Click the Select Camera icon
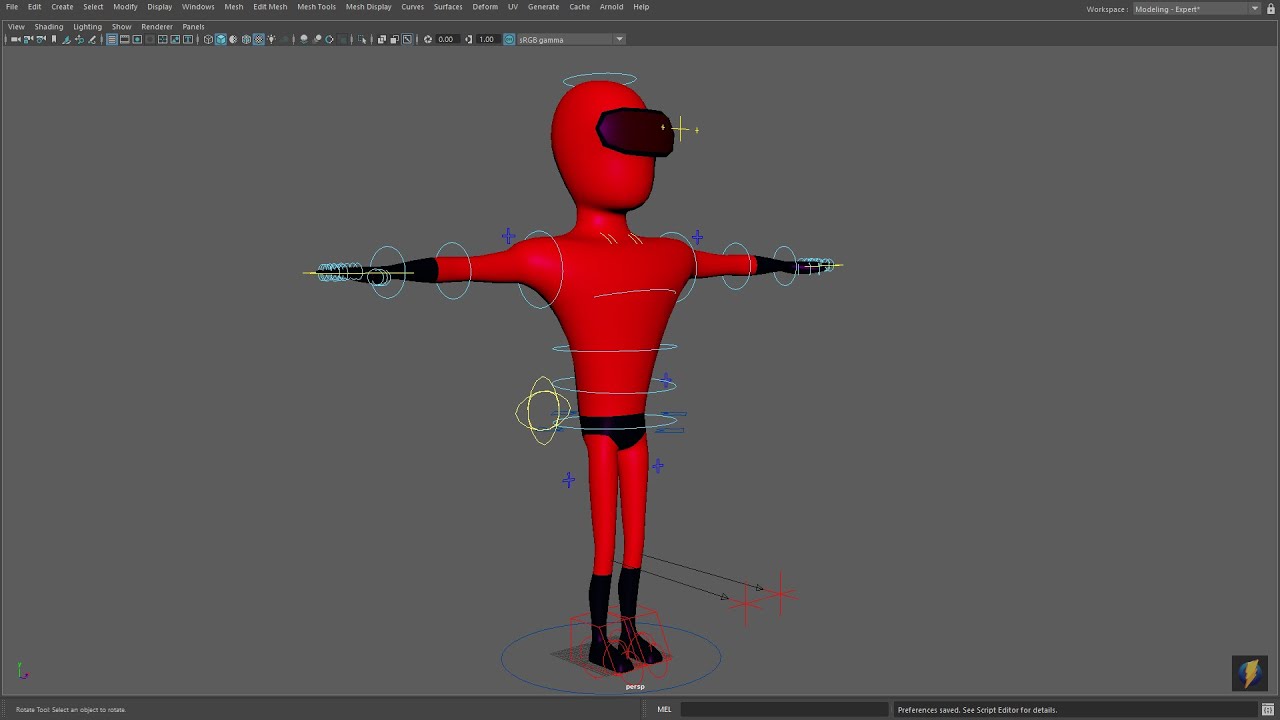Viewport: 1280px width, 720px height. click(x=16, y=39)
